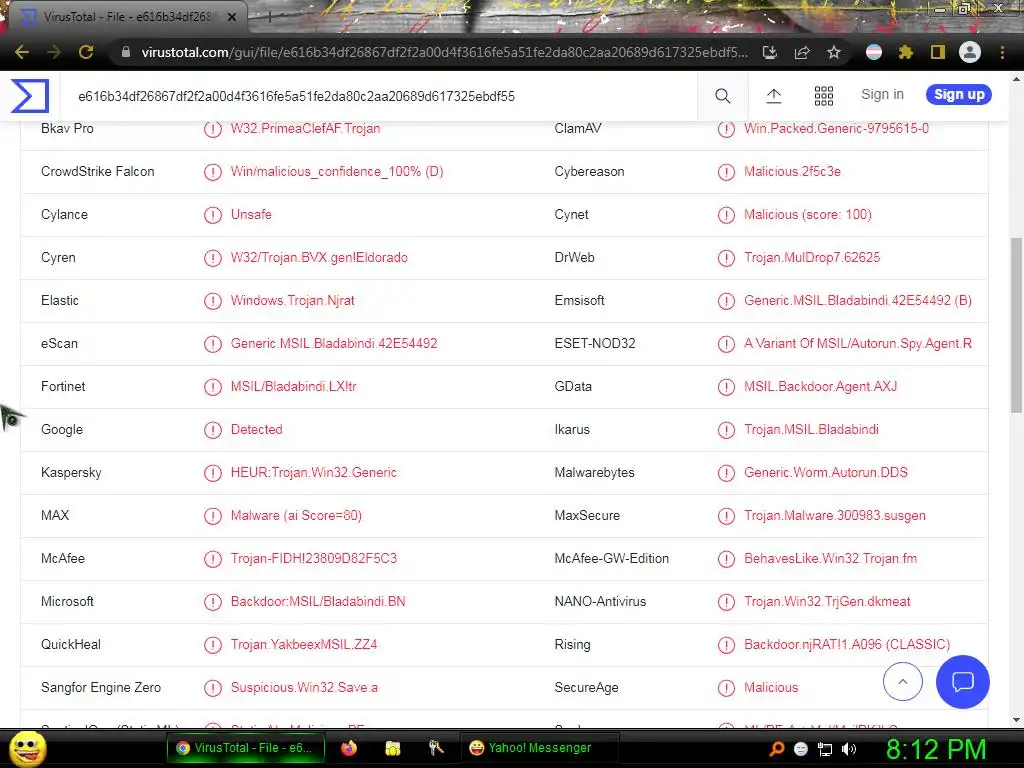Open the Chrome profile avatar

(970, 52)
